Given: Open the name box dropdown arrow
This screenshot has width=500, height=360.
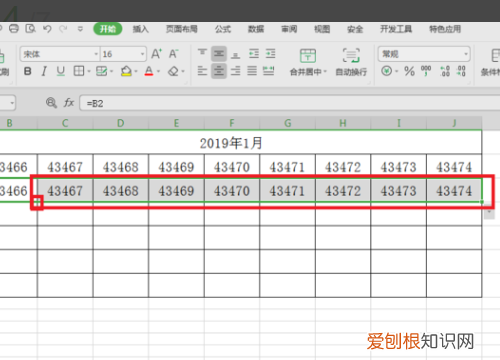Looking at the screenshot, I should click(12, 103).
